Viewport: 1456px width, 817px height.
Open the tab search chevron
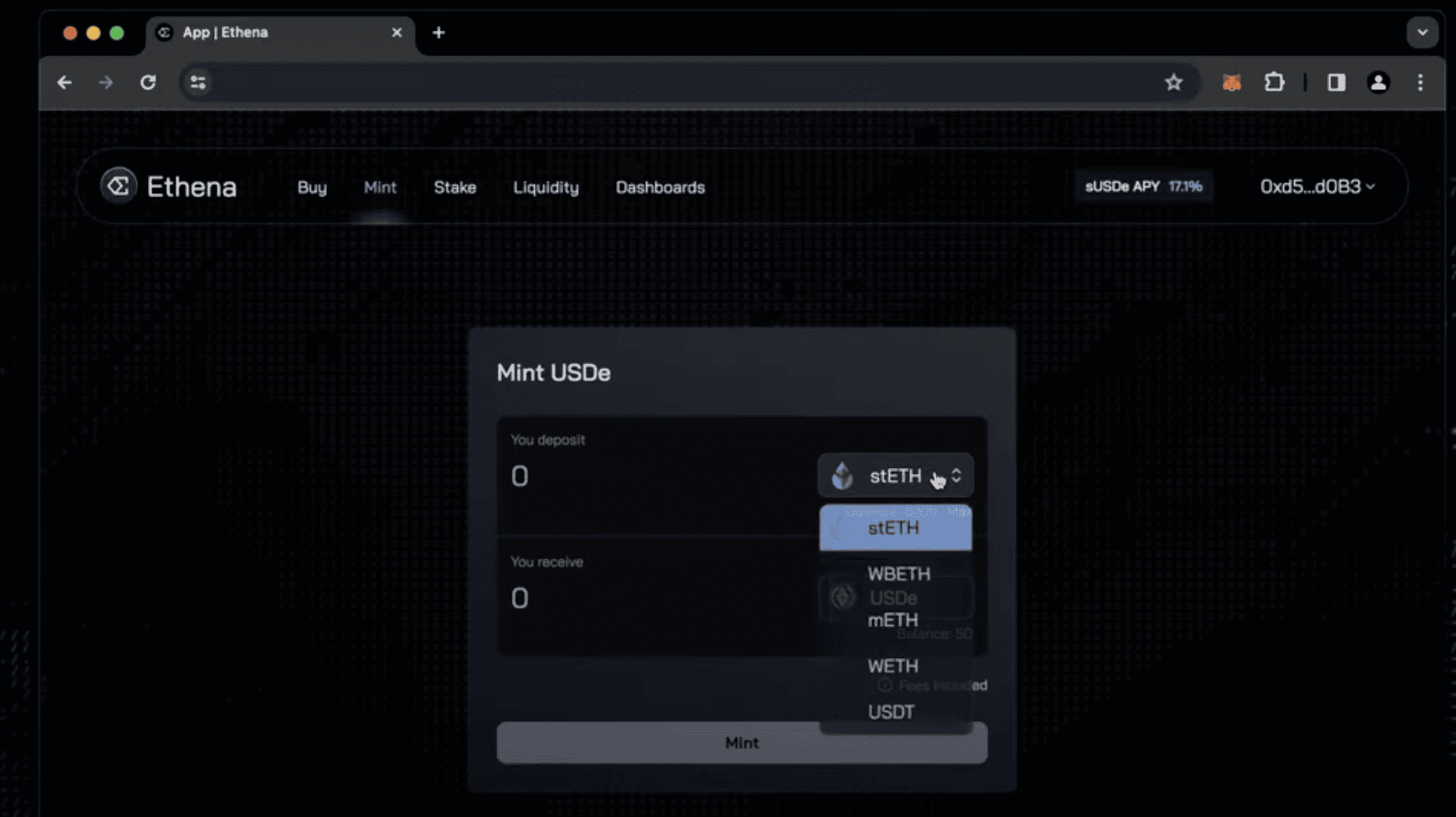1423,33
